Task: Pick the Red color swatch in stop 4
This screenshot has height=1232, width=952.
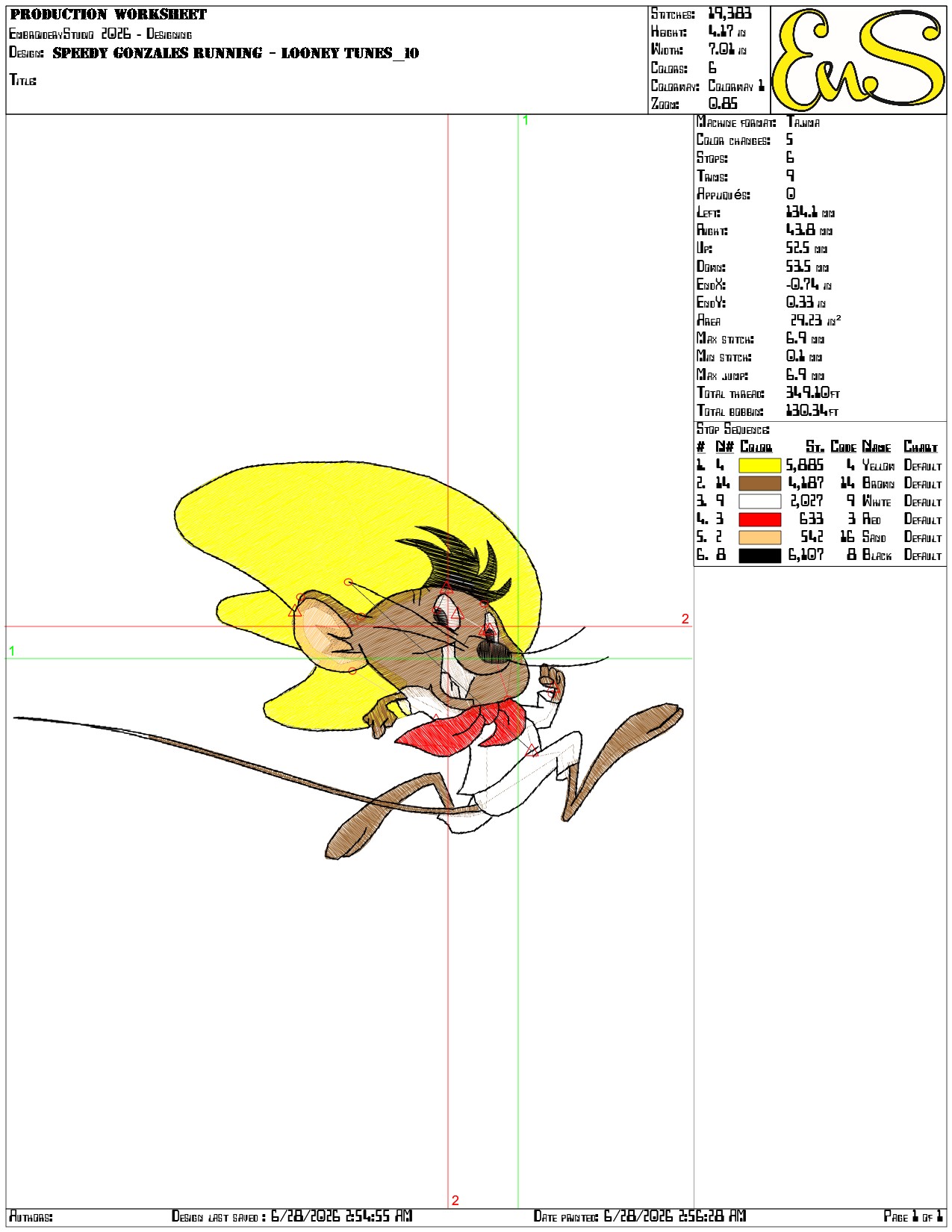Action: point(759,519)
